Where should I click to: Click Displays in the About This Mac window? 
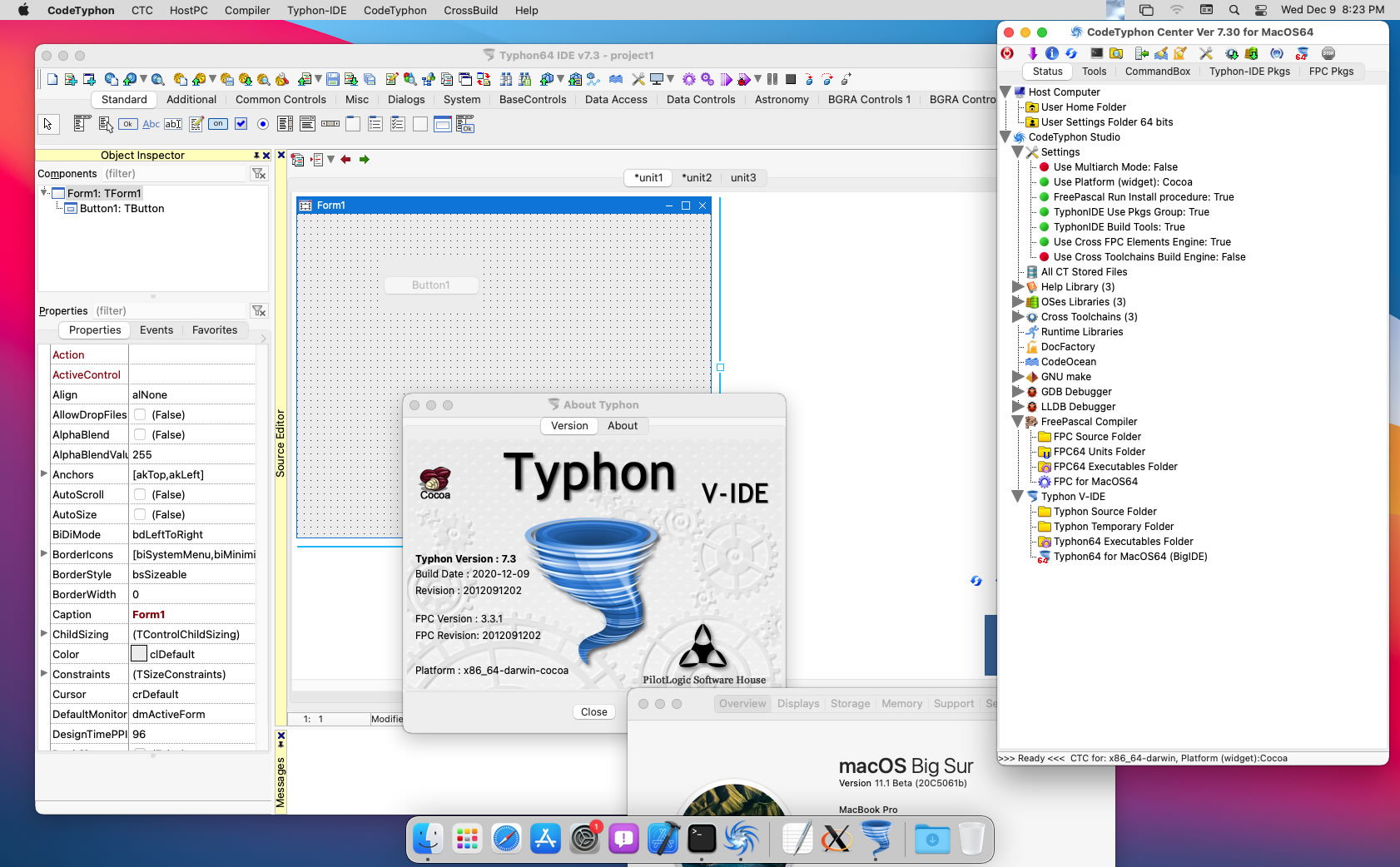click(798, 704)
